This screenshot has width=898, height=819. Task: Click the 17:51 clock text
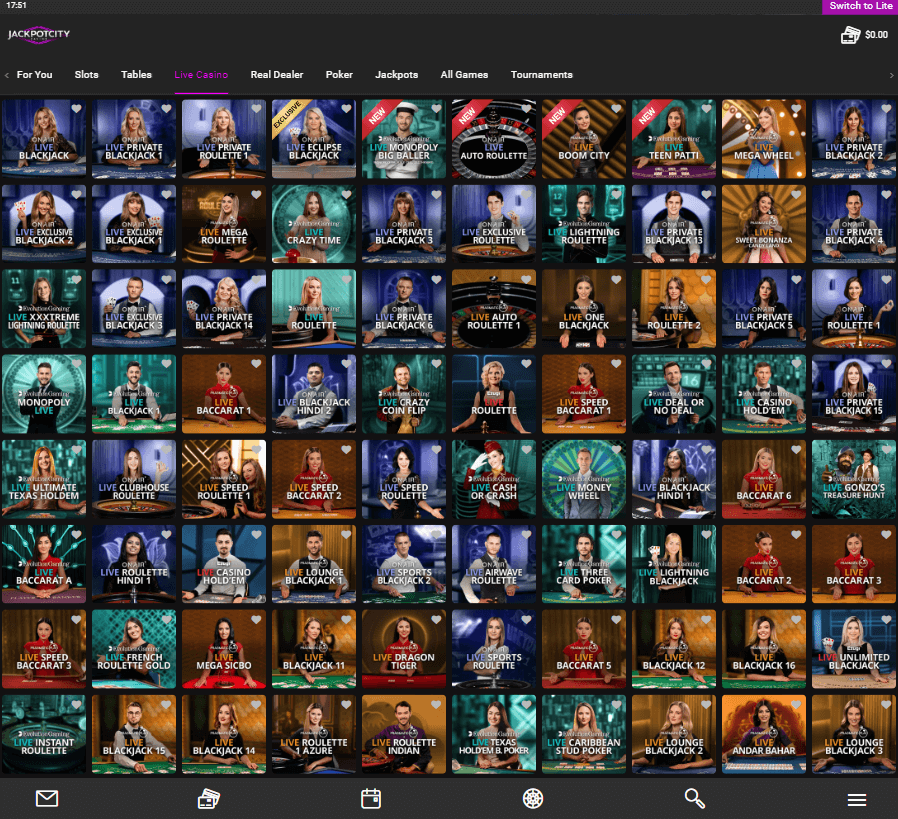(16, 5)
